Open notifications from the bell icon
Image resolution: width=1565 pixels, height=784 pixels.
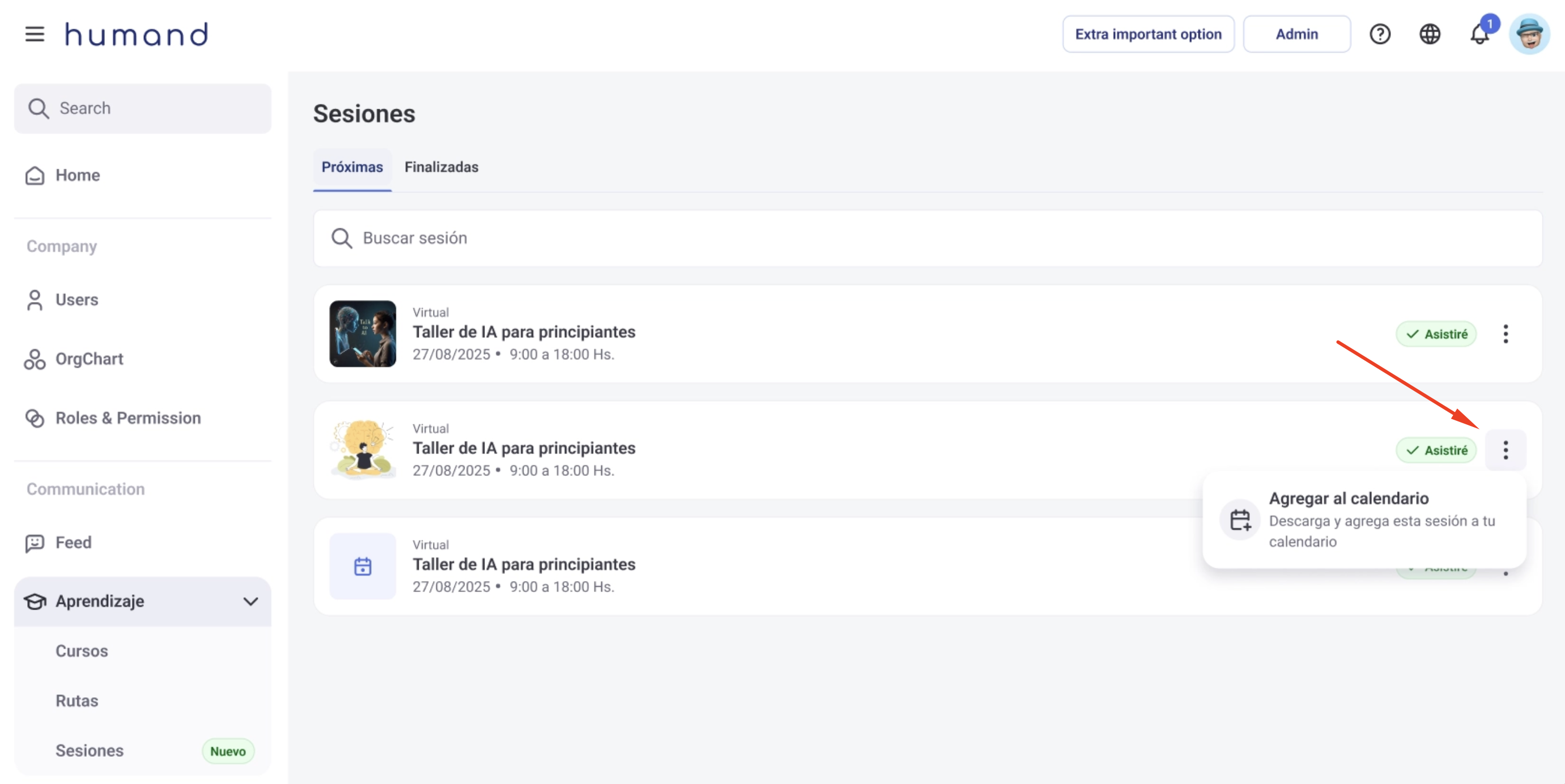tap(1479, 35)
